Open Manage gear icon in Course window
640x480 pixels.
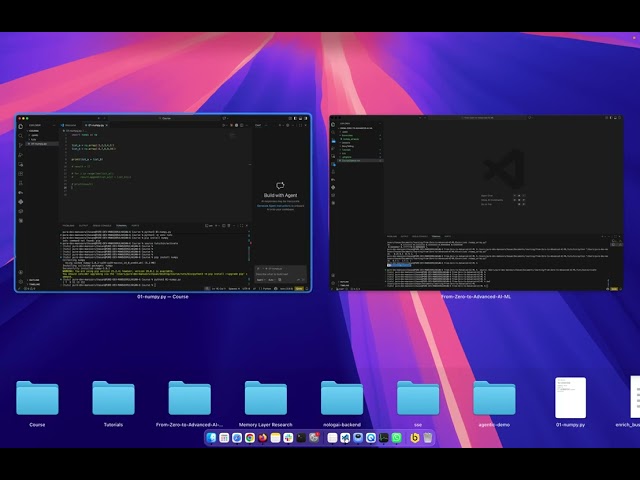(x=21, y=282)
